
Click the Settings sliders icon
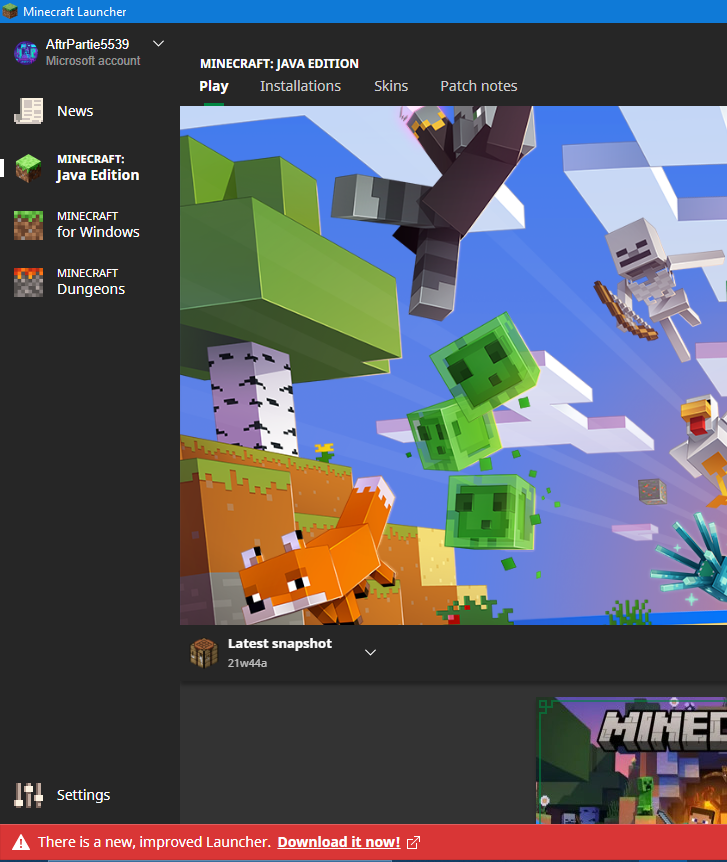29,795
